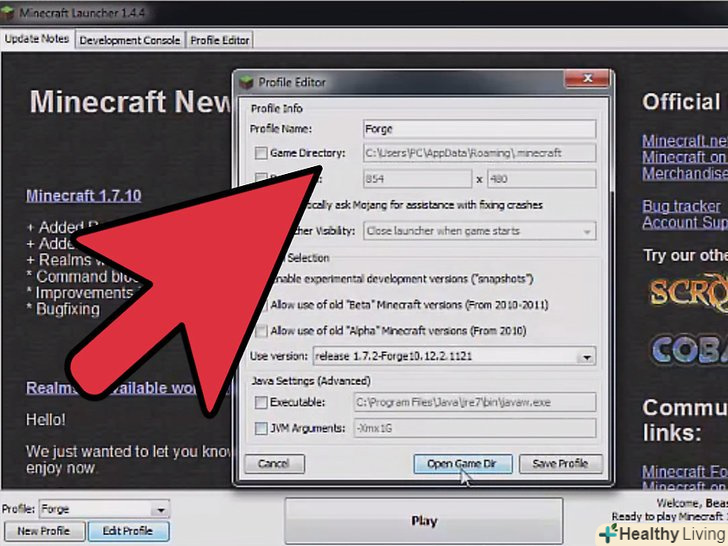
Task: Open the Minecraft Forum community link
Action: pos(685,472)
